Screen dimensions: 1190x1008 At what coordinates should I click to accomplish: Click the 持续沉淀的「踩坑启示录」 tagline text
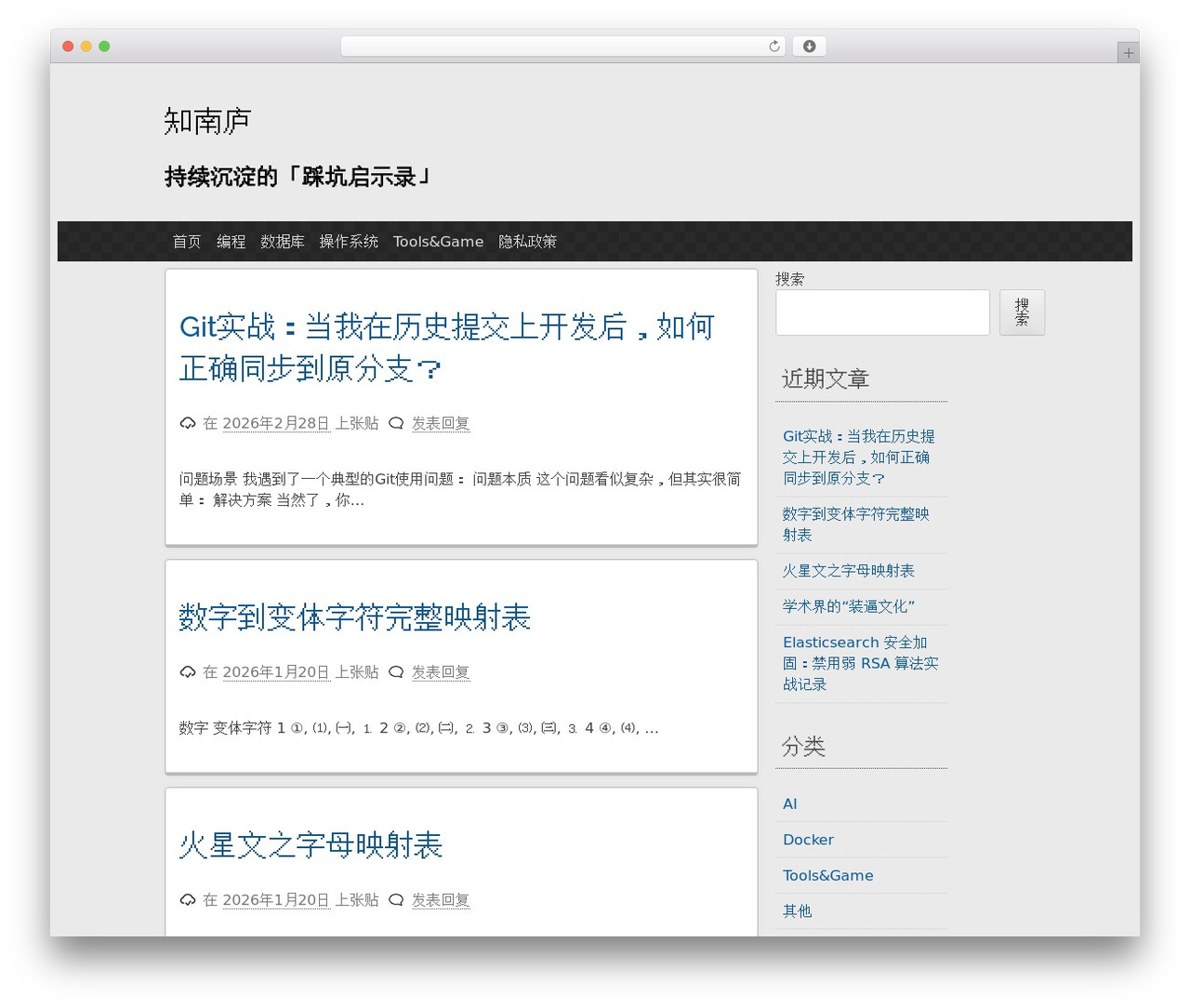tap(297, 177)
